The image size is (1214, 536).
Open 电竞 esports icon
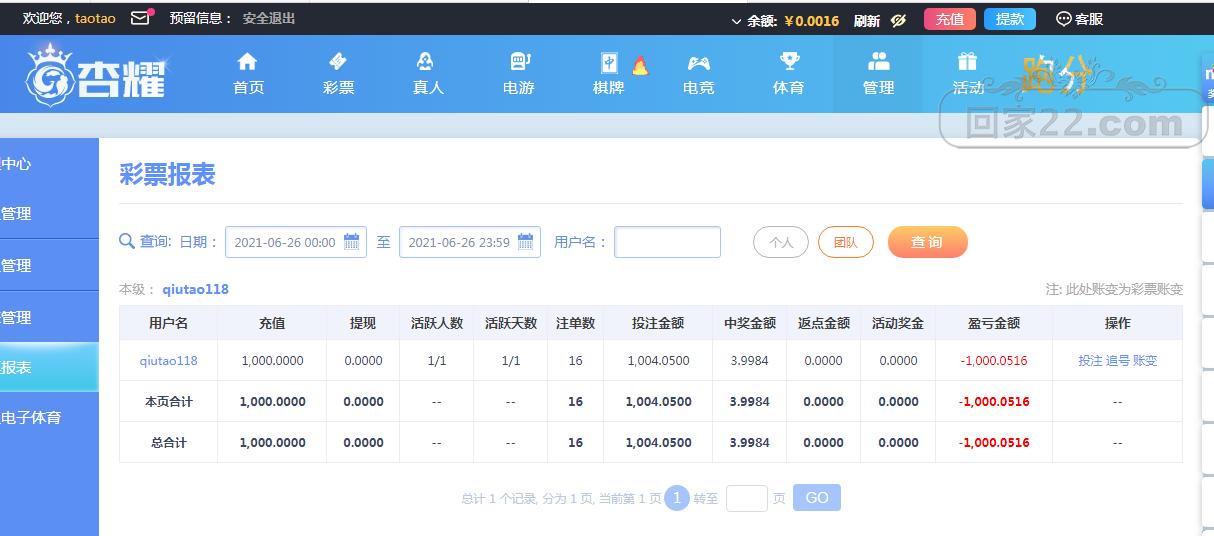click(699, 63)
